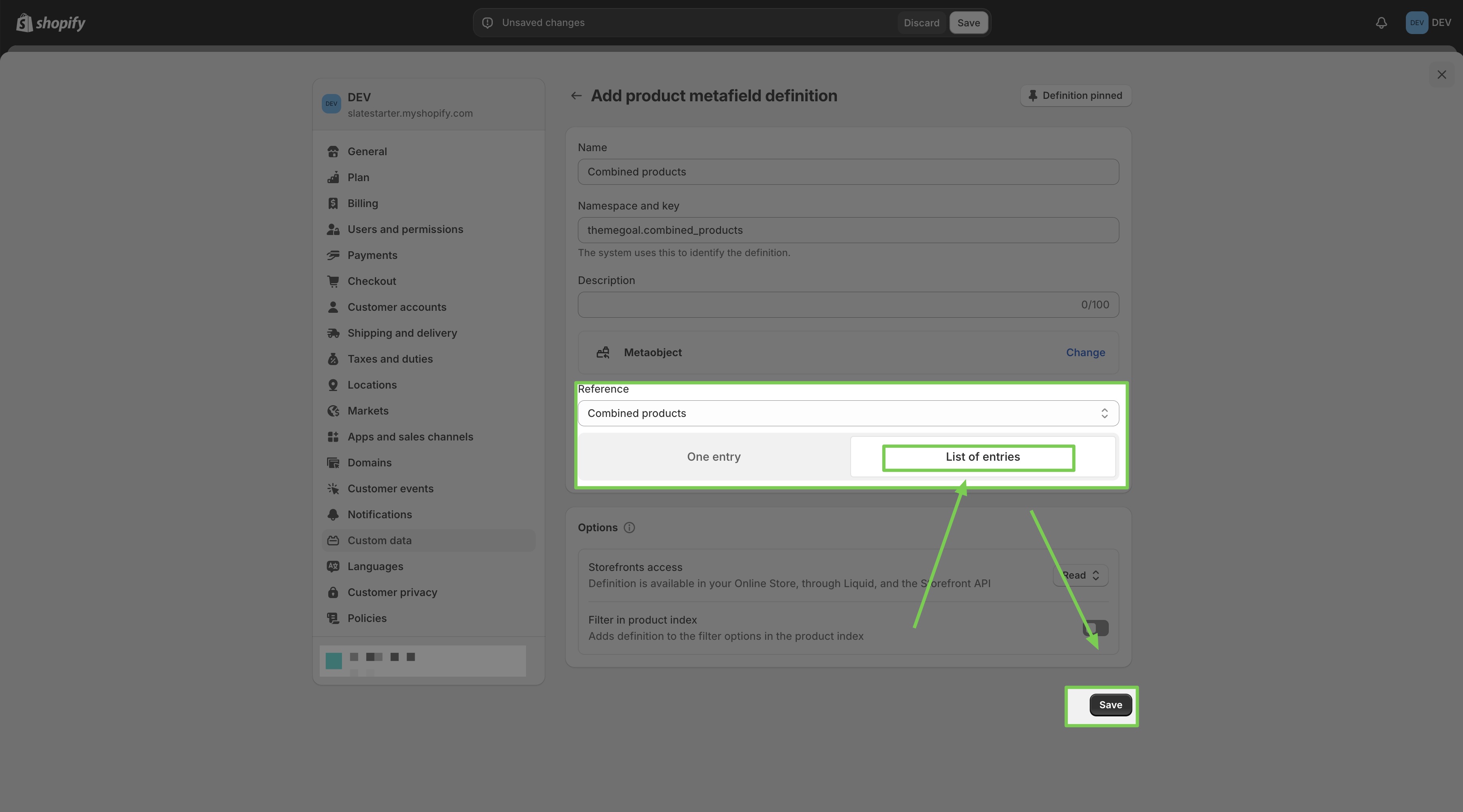Open the notifications bell icon
1463x812 pixels.
pyautogui.click(x=1381, y=23)
